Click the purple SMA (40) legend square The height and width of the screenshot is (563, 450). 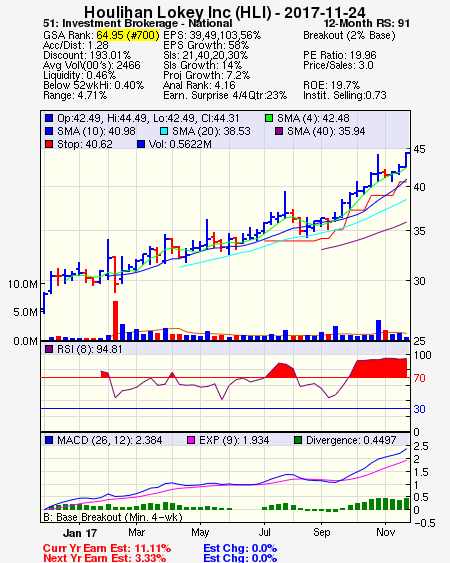coord(279,131)
